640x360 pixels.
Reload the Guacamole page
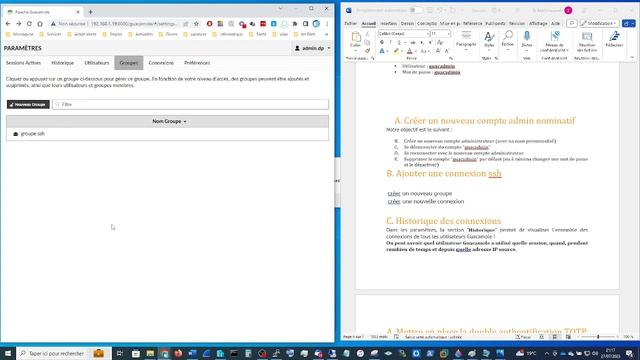click(x=29, y=24)
